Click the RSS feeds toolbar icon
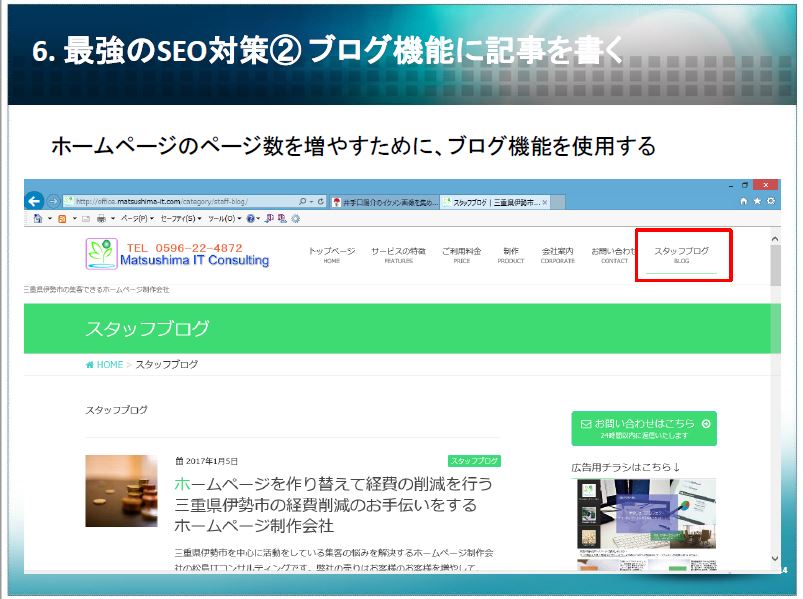This screenshot has width=803, height=599. 63,218
